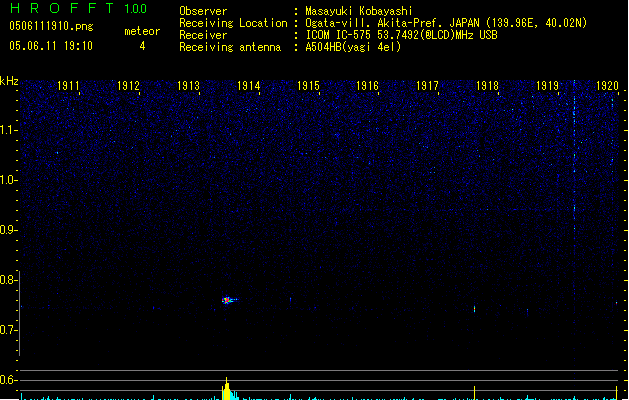Click the kHz axis unit label
The width and height of the screenshot is (629, 400).
(9, 81)
